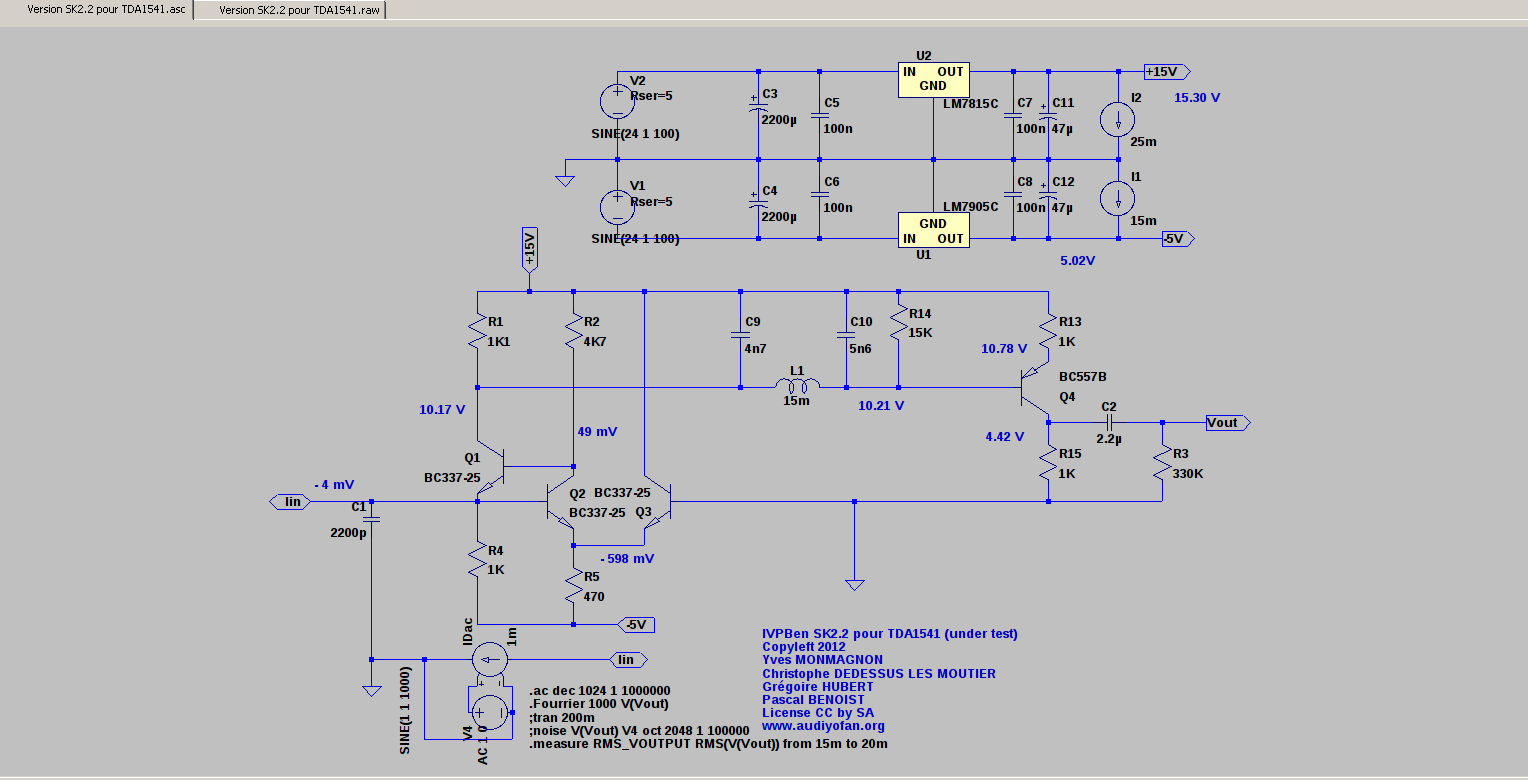Screen dimensions: 1528x780
Task: Click the SINE(1 1 1000) vertical text
Action: point(405,710)
